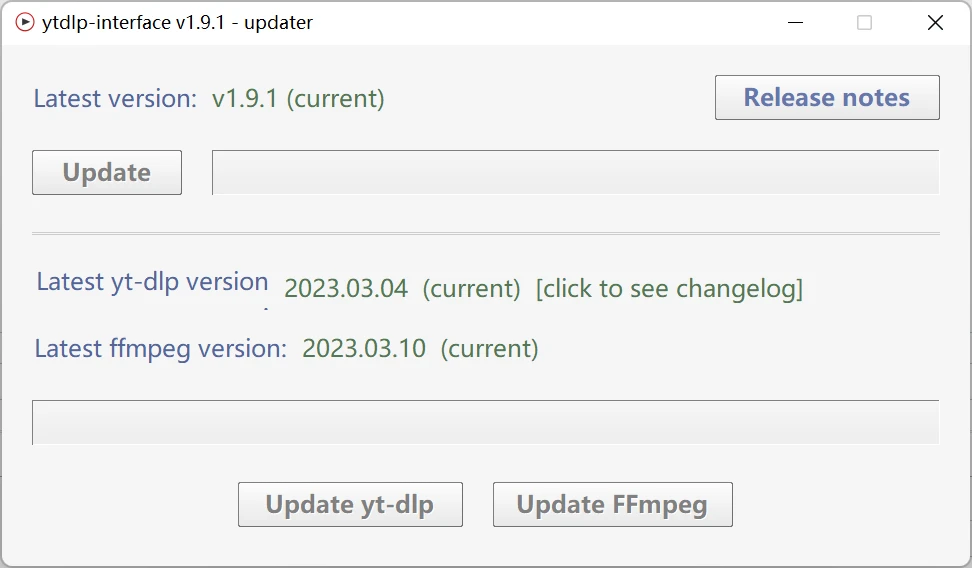This screenshot has height=568, width=972.
Task: Click the yt-dlp 2023.03.04 version date
Action: pyautogui.click(x=346, y=289)
